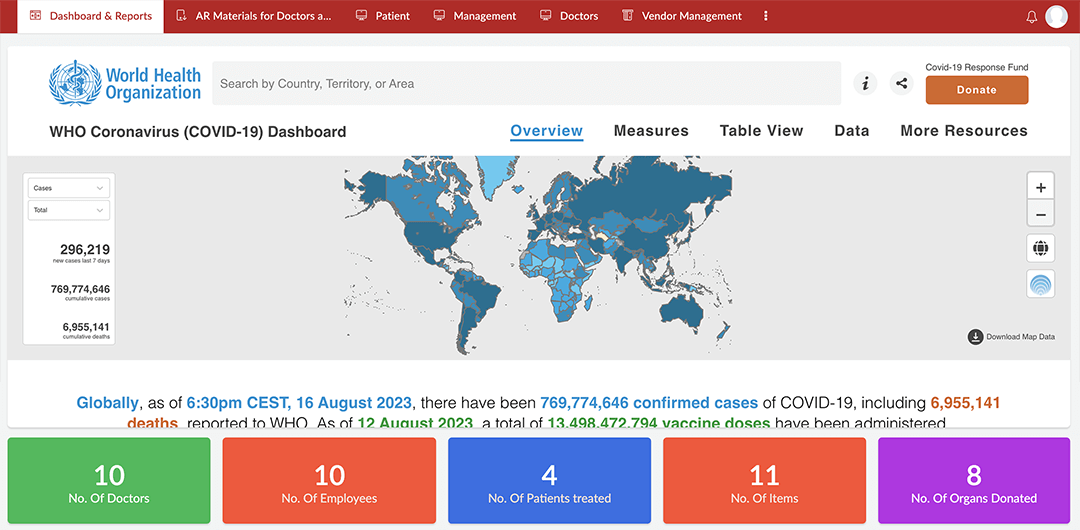The height and width of the screenshot is (530, 1080).
Task: Click the 296,219 new cases figure
Action: click(85, 249)
